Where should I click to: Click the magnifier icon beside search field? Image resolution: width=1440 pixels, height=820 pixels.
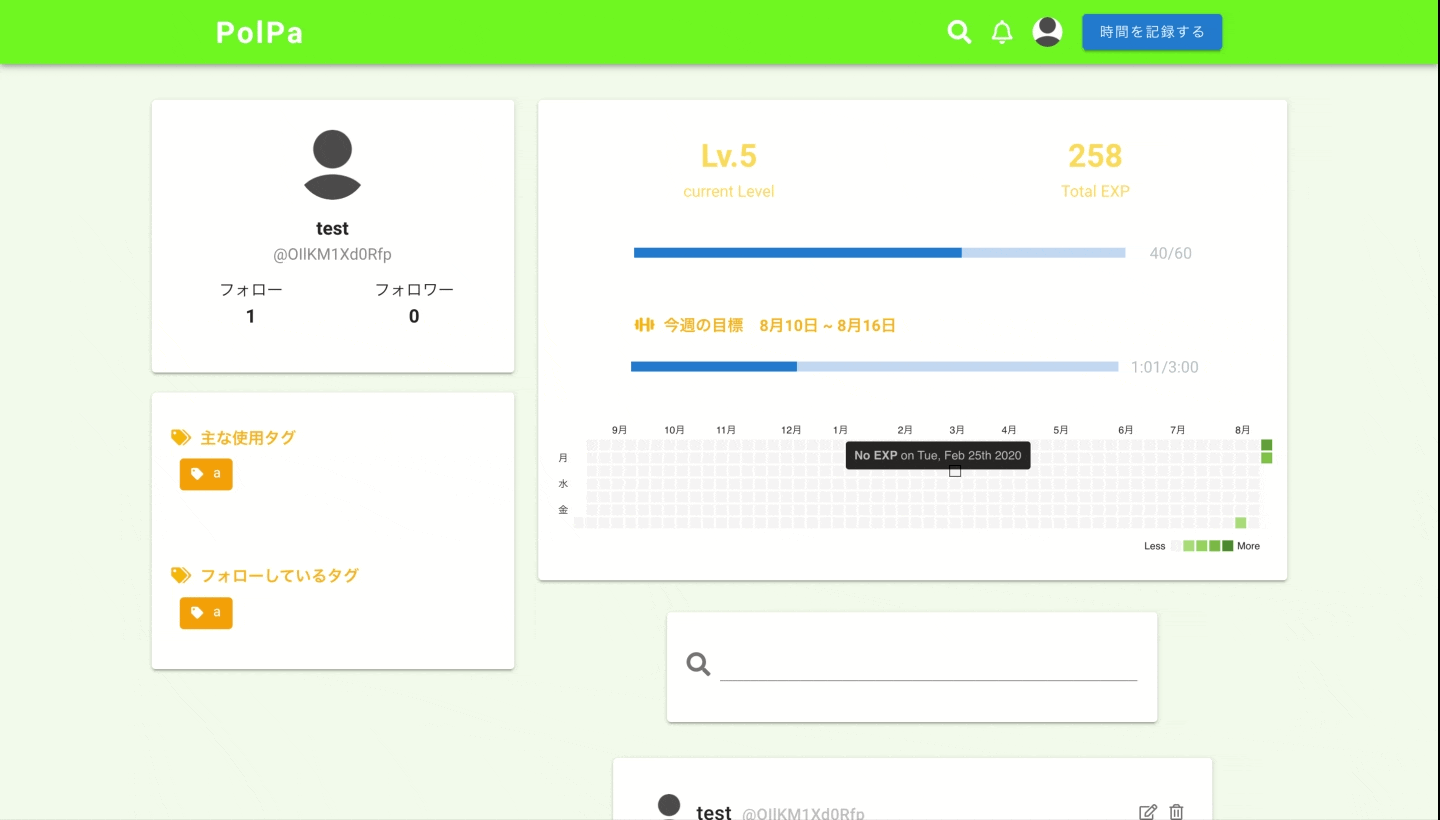coord(698,664)
